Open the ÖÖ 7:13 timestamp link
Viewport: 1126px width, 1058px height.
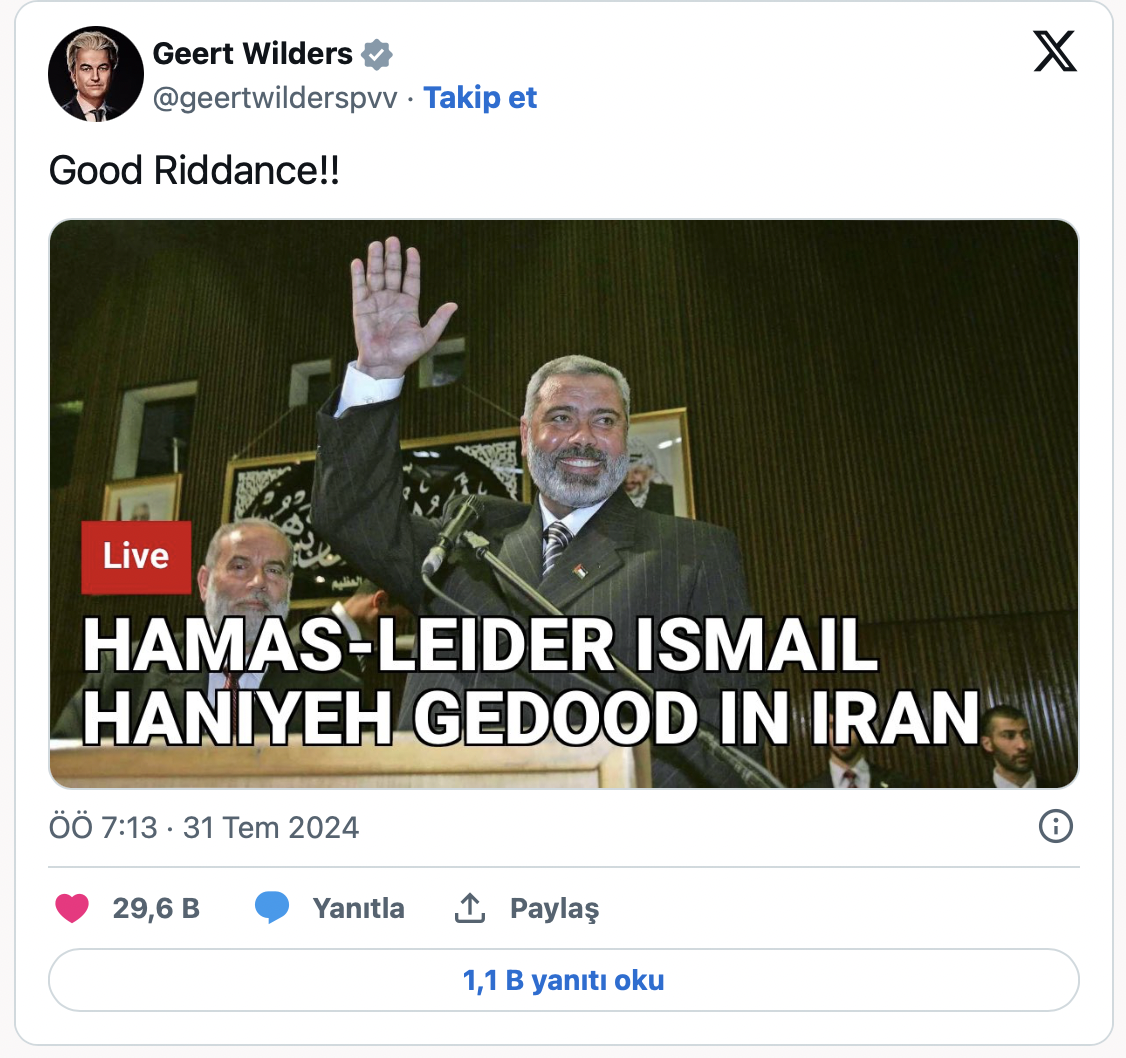(103, 827)
